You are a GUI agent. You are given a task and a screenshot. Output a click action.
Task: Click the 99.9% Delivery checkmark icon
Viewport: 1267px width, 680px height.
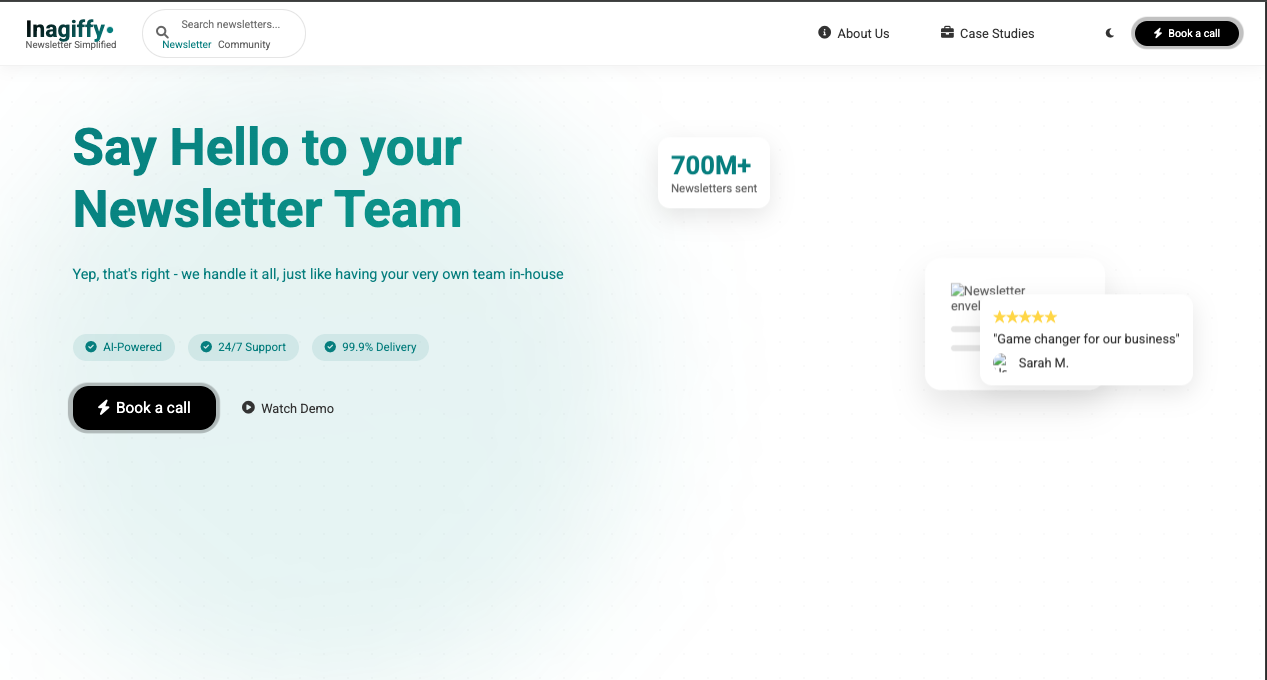tap(330, 347)
